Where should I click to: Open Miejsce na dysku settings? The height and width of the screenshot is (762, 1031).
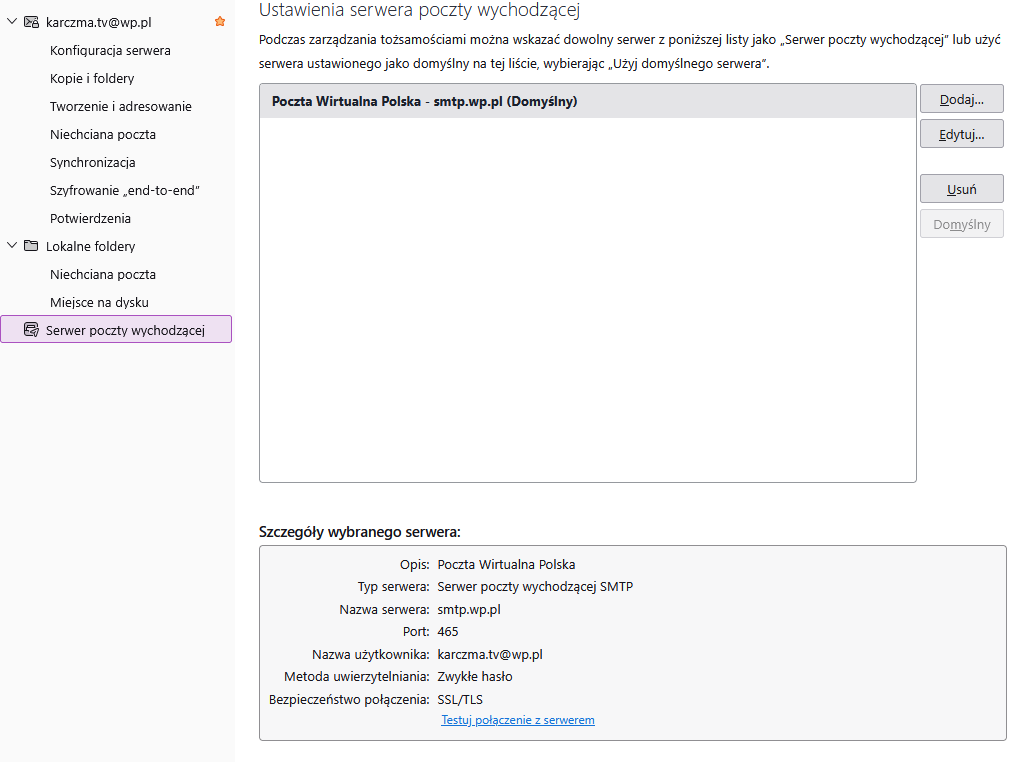click(x=99, y=302)
